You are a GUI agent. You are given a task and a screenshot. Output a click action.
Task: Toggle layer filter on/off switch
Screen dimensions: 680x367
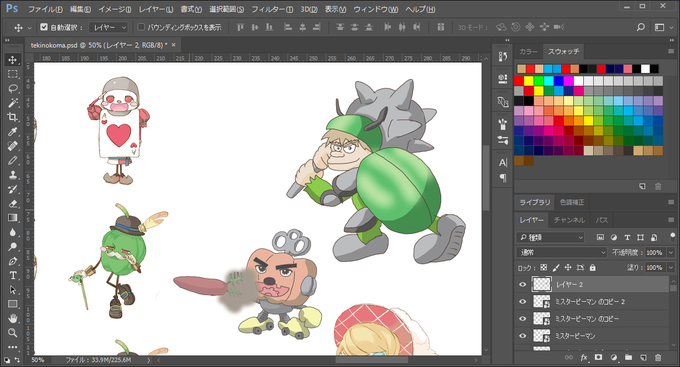pos(672,237)
